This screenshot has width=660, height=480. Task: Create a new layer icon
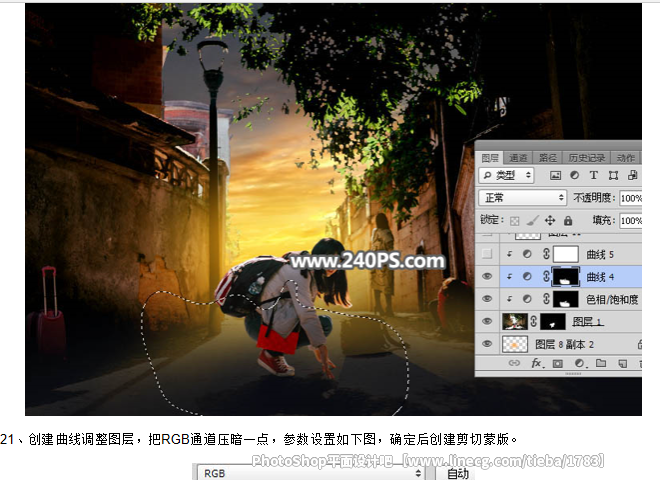tap(623, 363)
